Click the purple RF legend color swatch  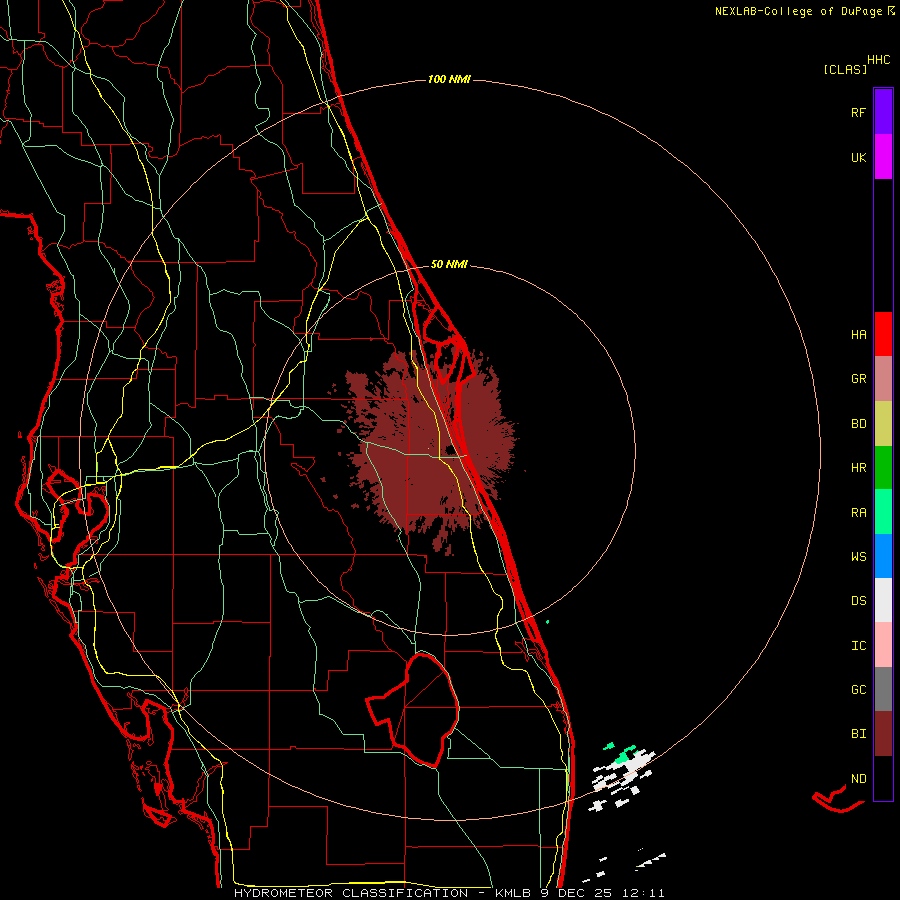click(883, 112)
